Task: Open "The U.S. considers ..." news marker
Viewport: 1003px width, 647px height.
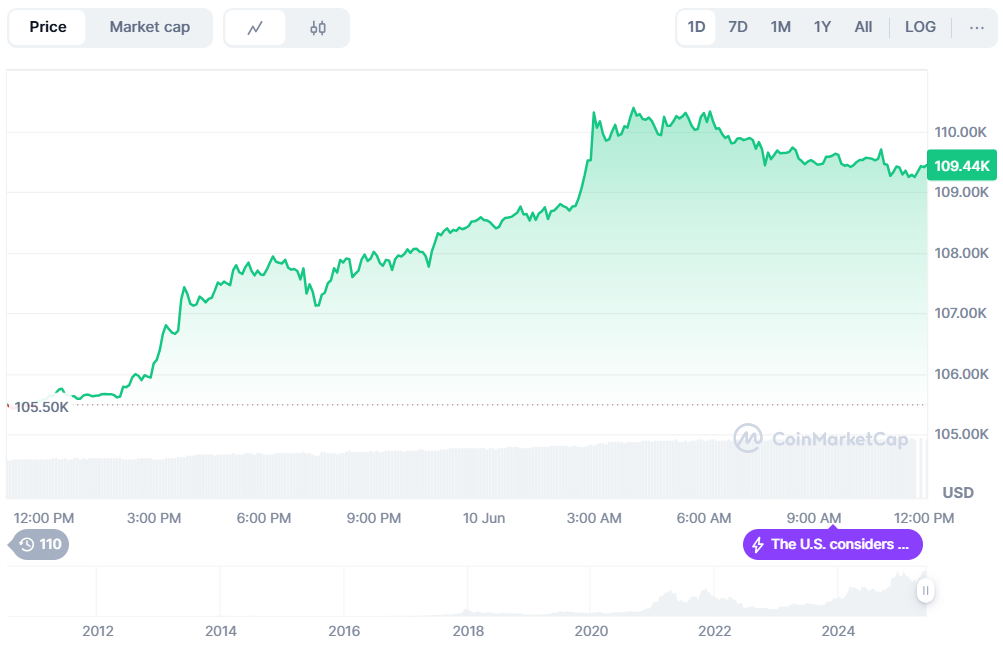Action: [x=839, y=545]
